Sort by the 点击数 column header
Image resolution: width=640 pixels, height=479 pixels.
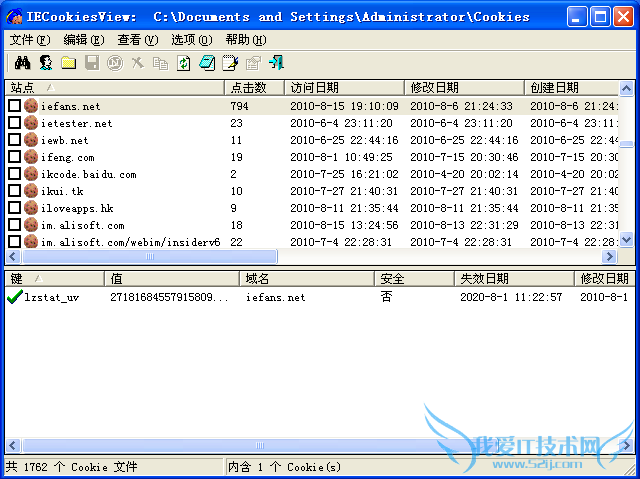(x=254, y=87)
